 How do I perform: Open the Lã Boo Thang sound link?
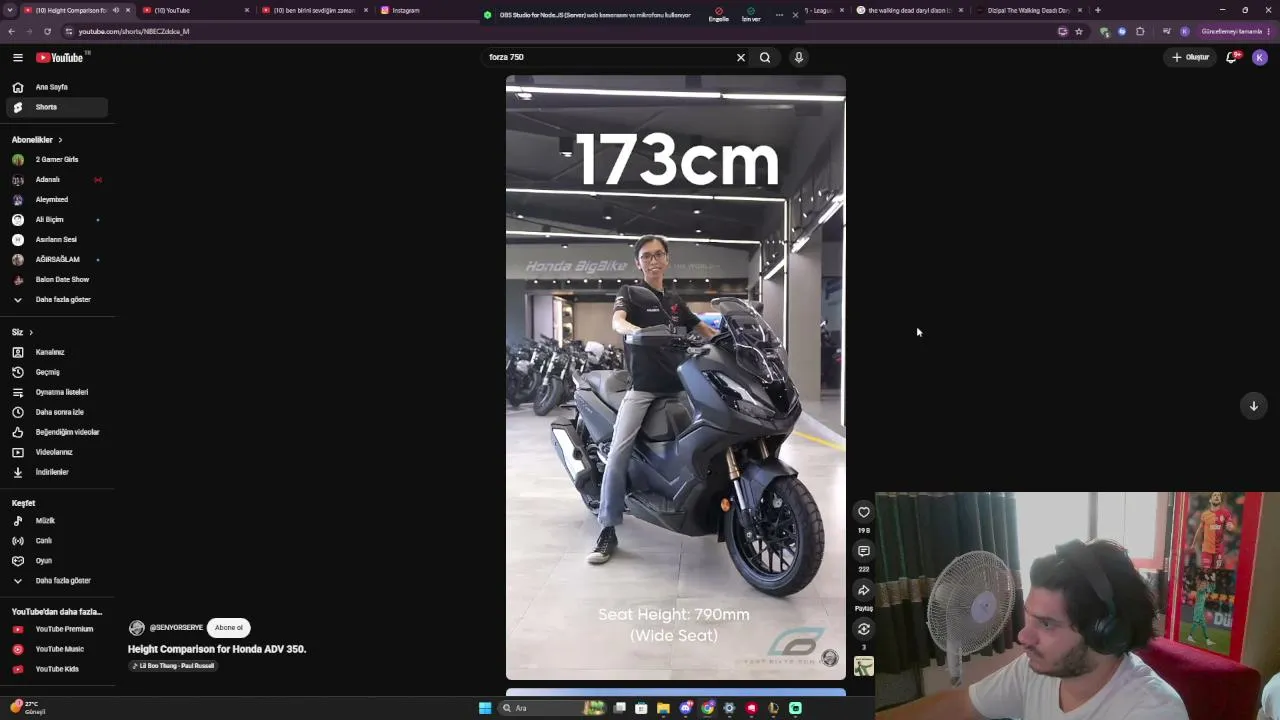(173, 666)
